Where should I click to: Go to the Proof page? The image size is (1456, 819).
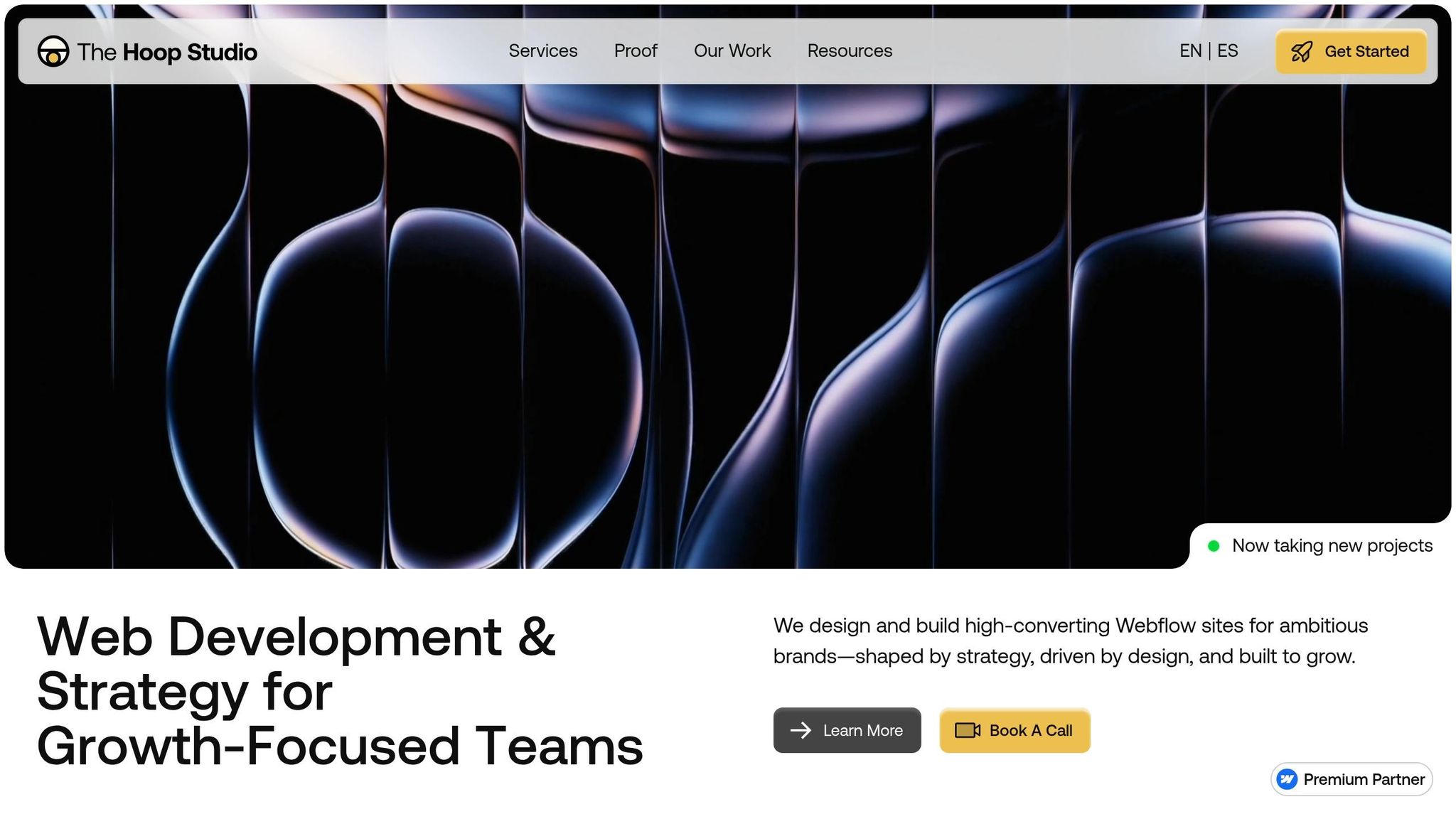coord(636,51)
